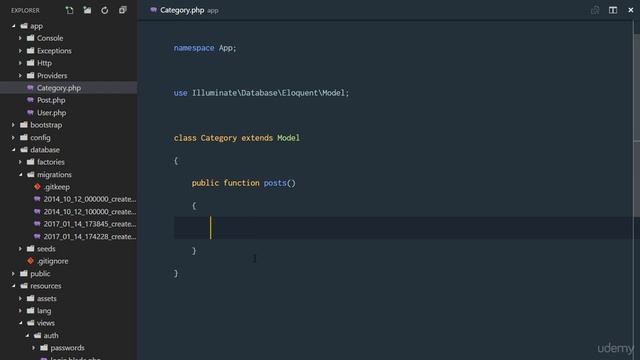Click the migrations folder icon
Screen dimensions: 640x360
point(31,174)
